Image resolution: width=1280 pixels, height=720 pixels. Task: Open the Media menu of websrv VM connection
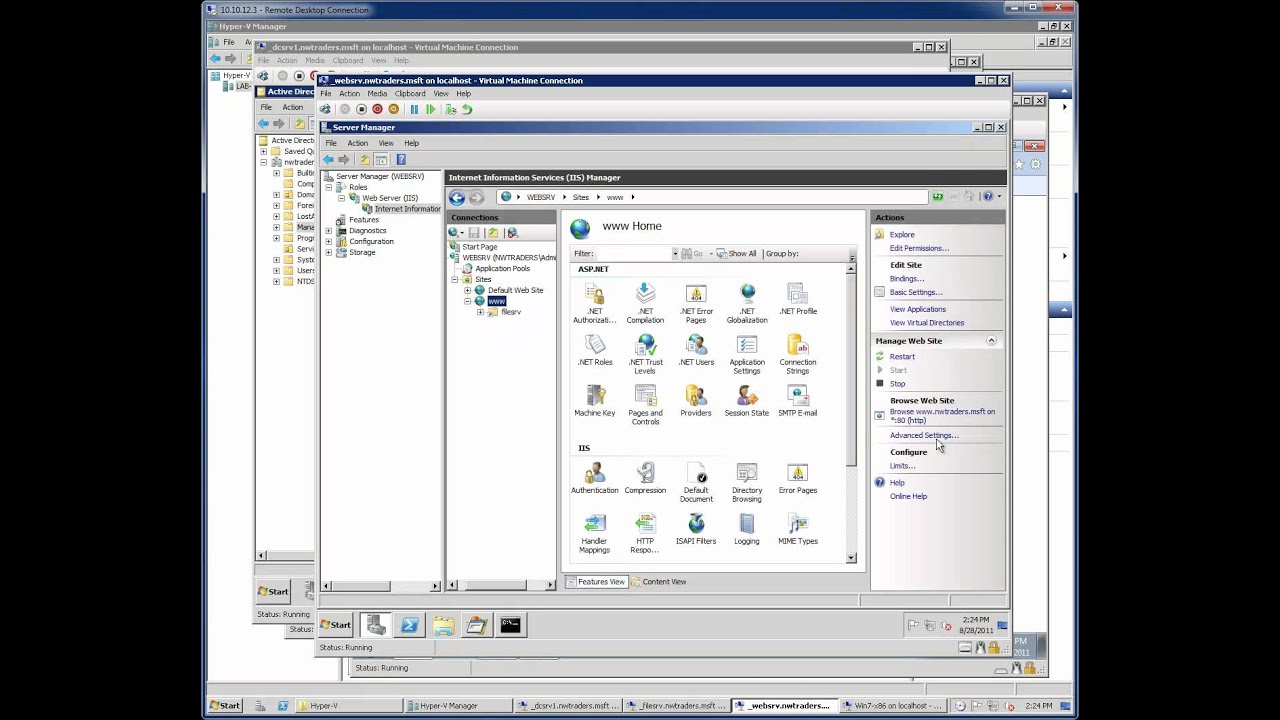377,94
